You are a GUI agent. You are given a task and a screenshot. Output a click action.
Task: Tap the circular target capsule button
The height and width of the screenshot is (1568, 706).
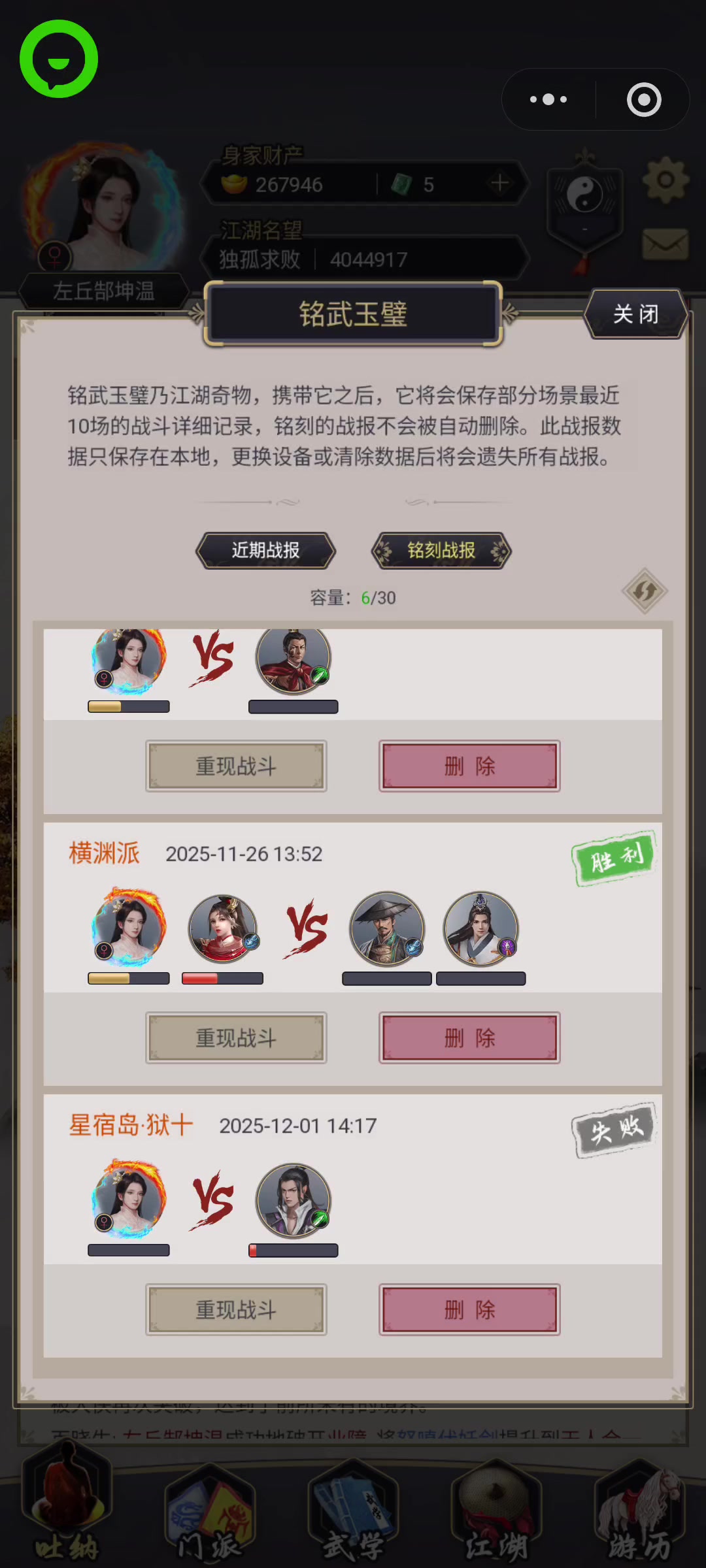[x=644, y=99]
